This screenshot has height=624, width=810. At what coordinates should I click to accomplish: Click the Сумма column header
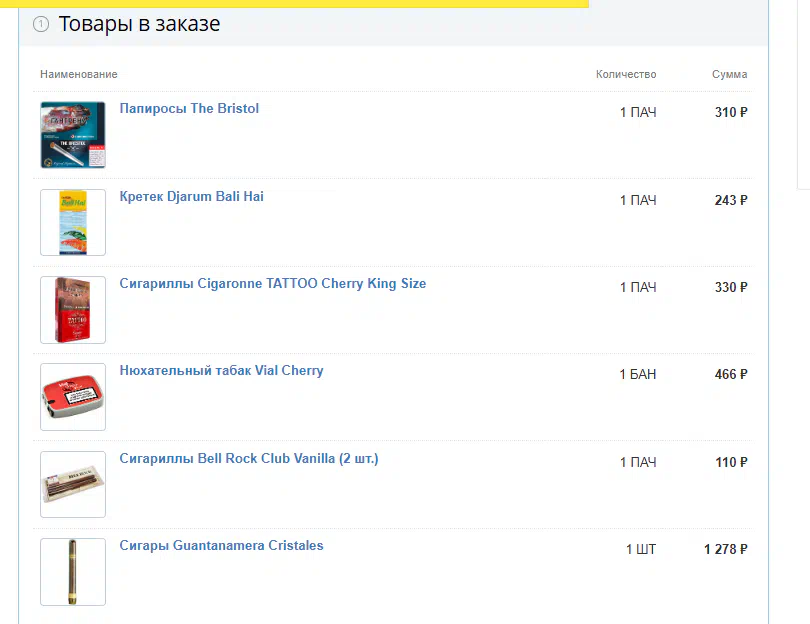coord(729,74)
